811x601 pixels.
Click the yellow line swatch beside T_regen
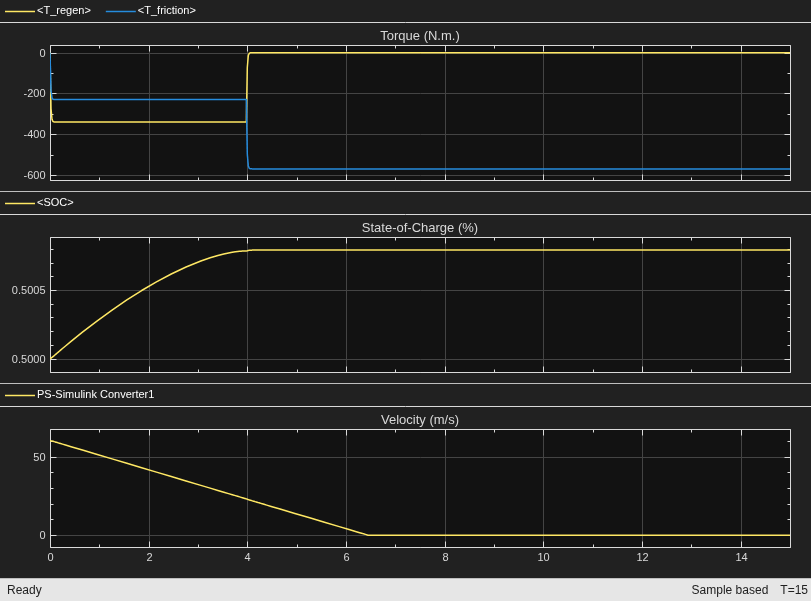(x=20, y=11)
